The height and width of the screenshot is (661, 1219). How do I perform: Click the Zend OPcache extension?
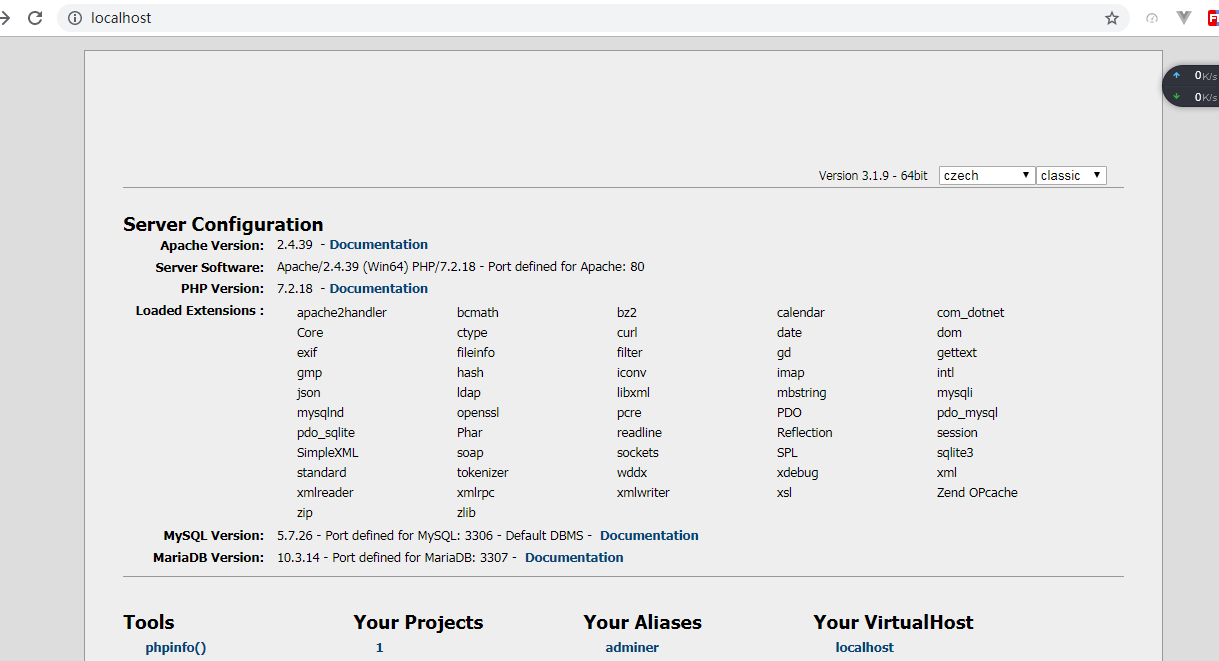point(977,493)
